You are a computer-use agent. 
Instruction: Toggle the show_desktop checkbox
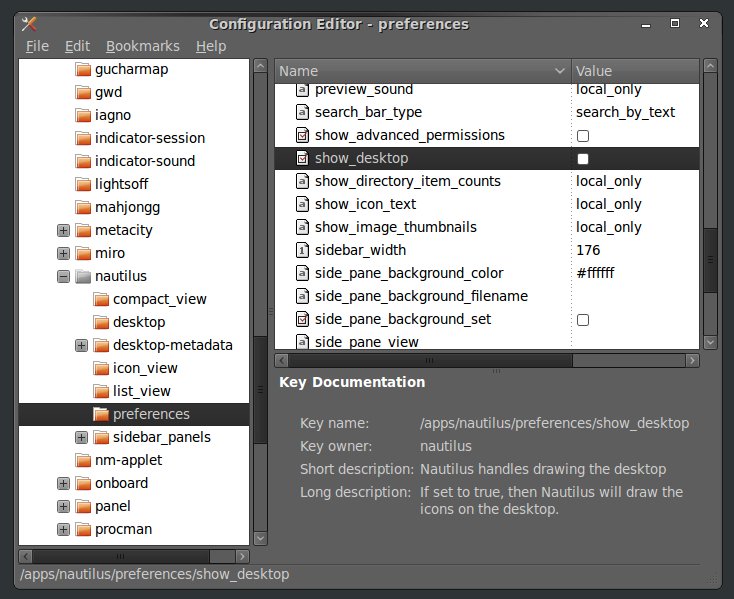(583, 159)
